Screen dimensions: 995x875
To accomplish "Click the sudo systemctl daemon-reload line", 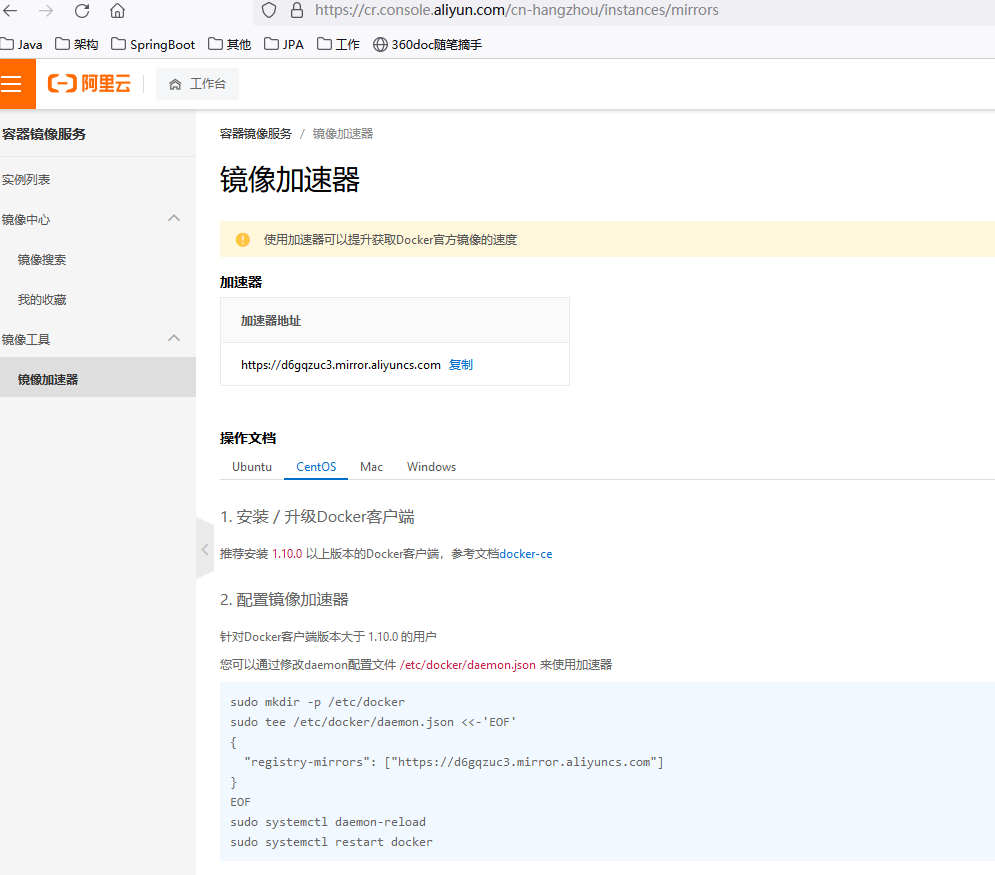I will 328,822.
